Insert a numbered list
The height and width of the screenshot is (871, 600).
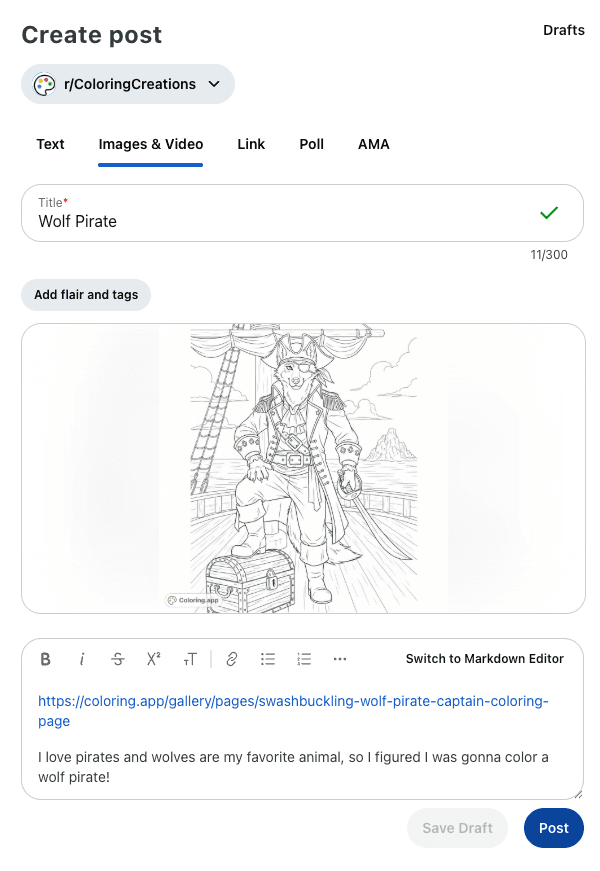304,659
